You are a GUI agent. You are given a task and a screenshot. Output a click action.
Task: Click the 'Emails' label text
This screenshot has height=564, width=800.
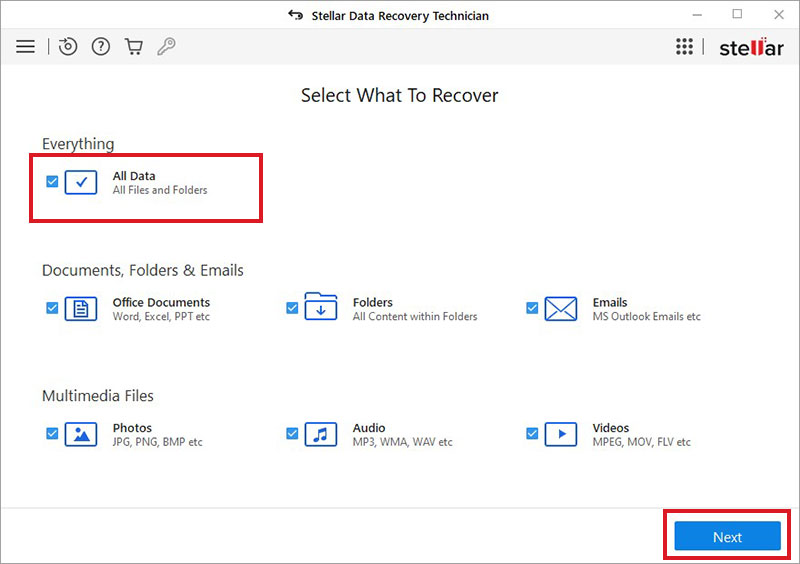(x=610, y=303)
